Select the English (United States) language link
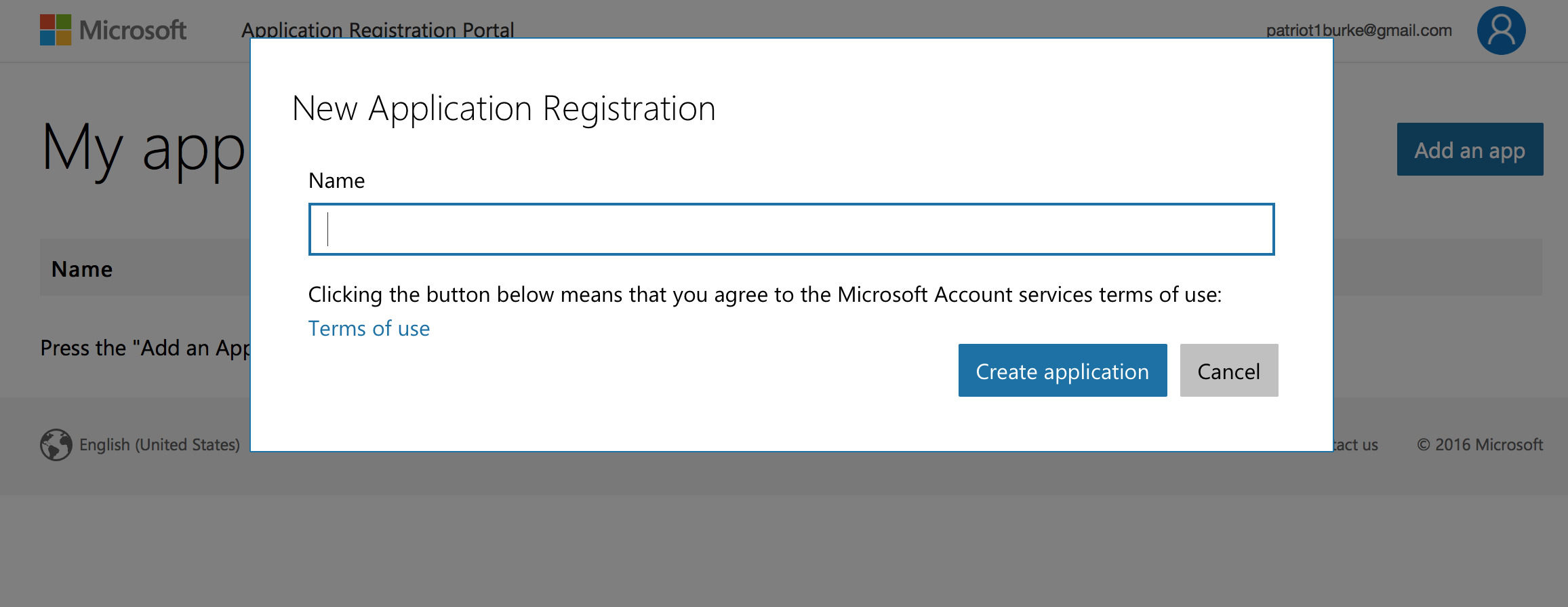Viewport: 1568px width, 607px height. point(159,445)
